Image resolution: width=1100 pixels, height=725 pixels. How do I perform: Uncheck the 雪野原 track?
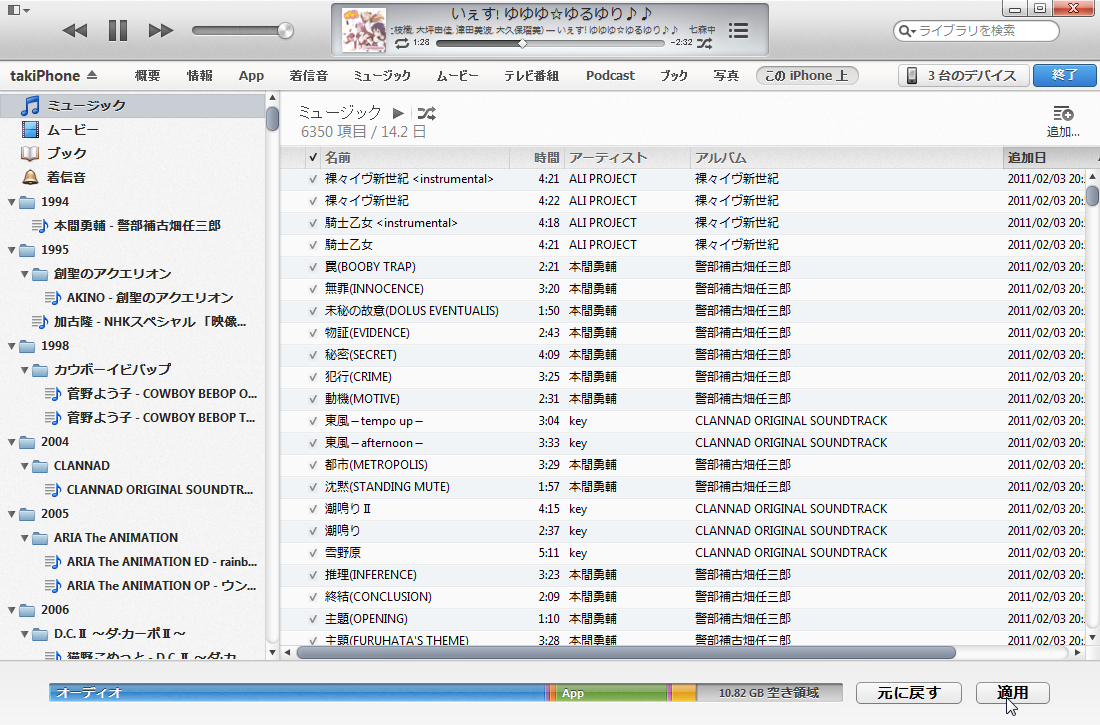click(313, 553)
